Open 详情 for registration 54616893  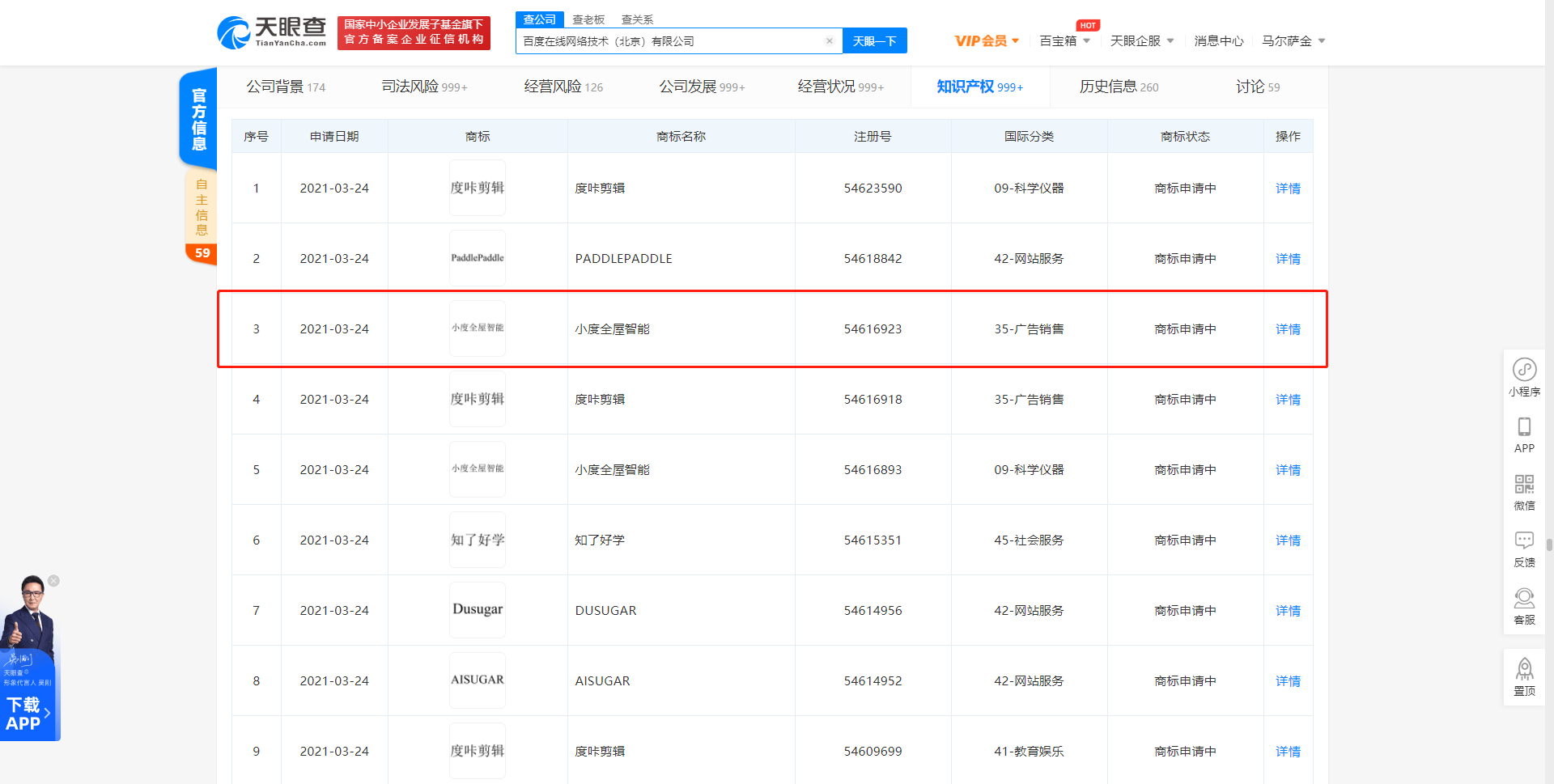coord(1288,469)
